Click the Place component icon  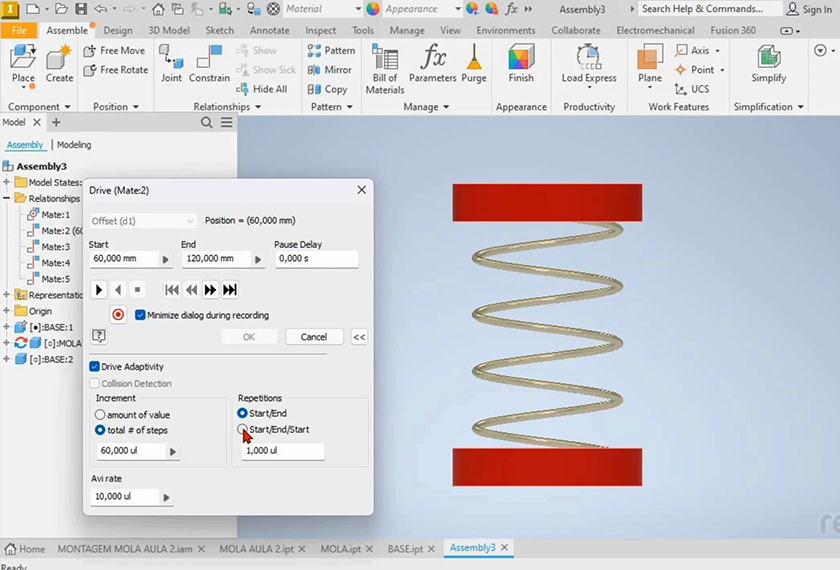[23, 58]
